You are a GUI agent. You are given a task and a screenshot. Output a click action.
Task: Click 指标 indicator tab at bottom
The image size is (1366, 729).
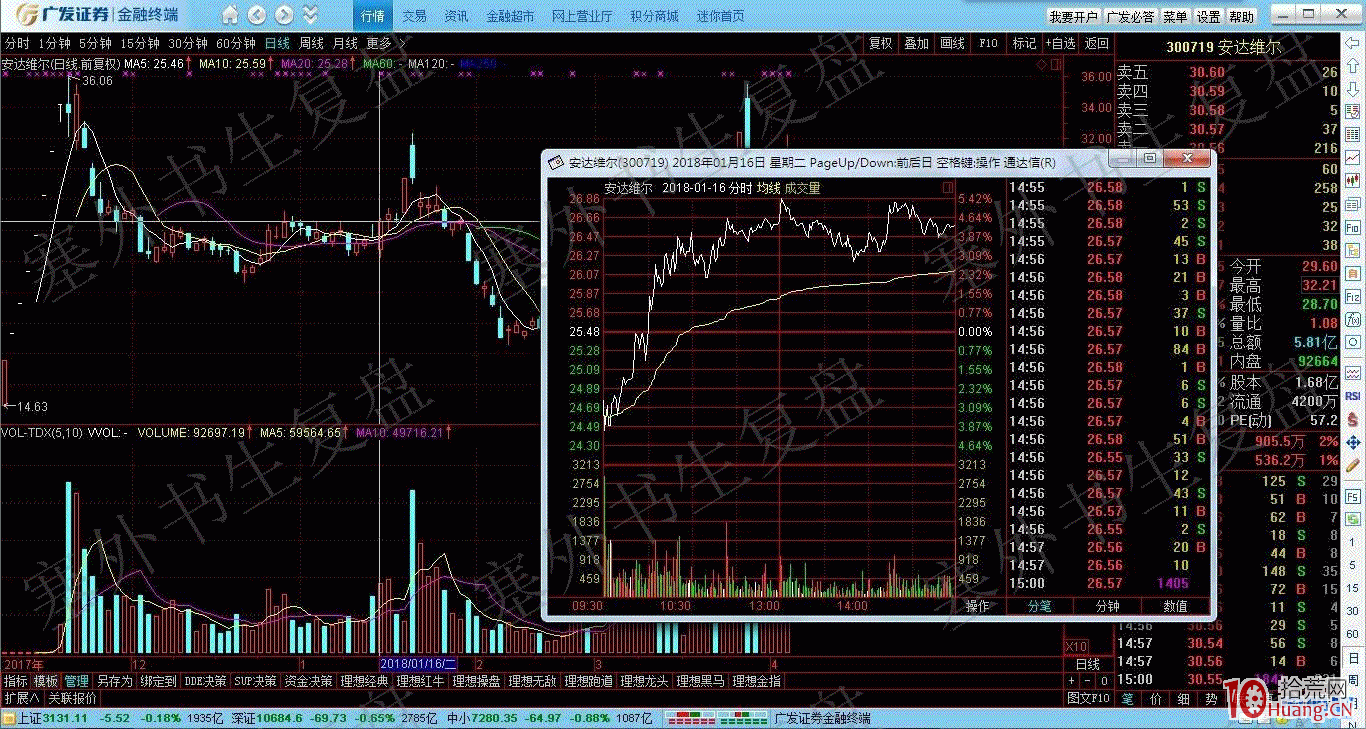coord(16,680)
